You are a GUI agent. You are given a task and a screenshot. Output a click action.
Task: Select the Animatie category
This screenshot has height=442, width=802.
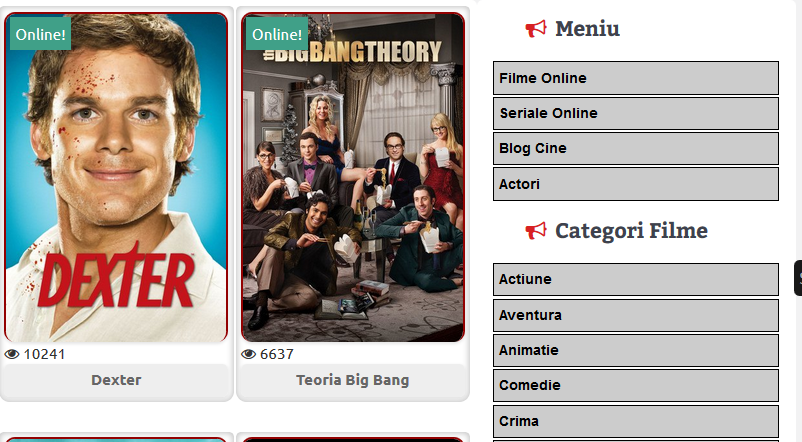point(636,350)
